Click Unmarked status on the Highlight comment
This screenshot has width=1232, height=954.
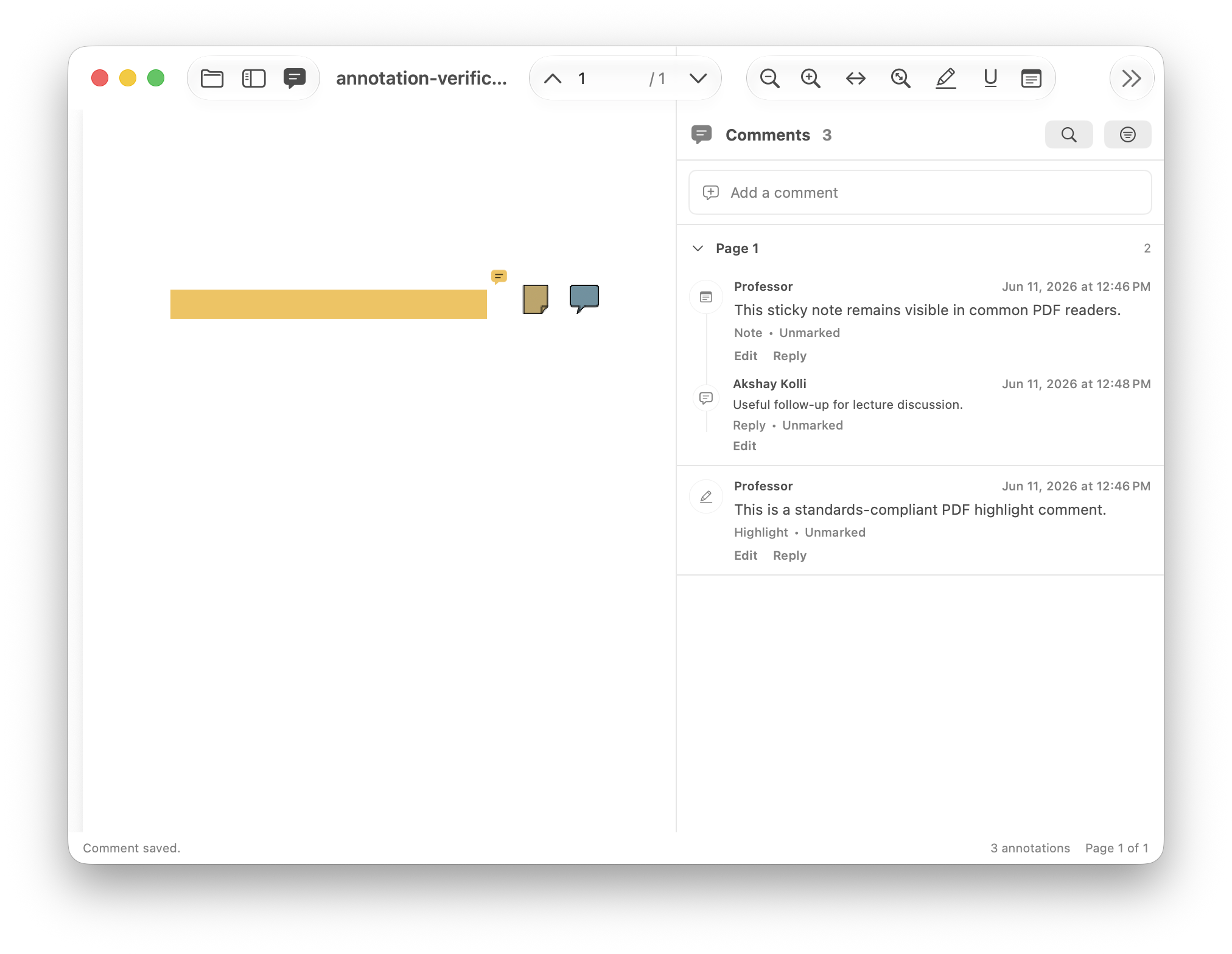pyautogui.click(x=835, y=532)
